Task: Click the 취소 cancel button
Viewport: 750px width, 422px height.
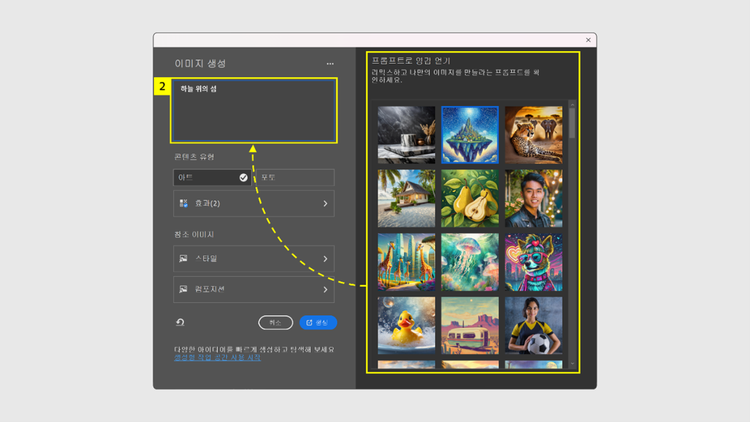Action: (x=276, y=322)
